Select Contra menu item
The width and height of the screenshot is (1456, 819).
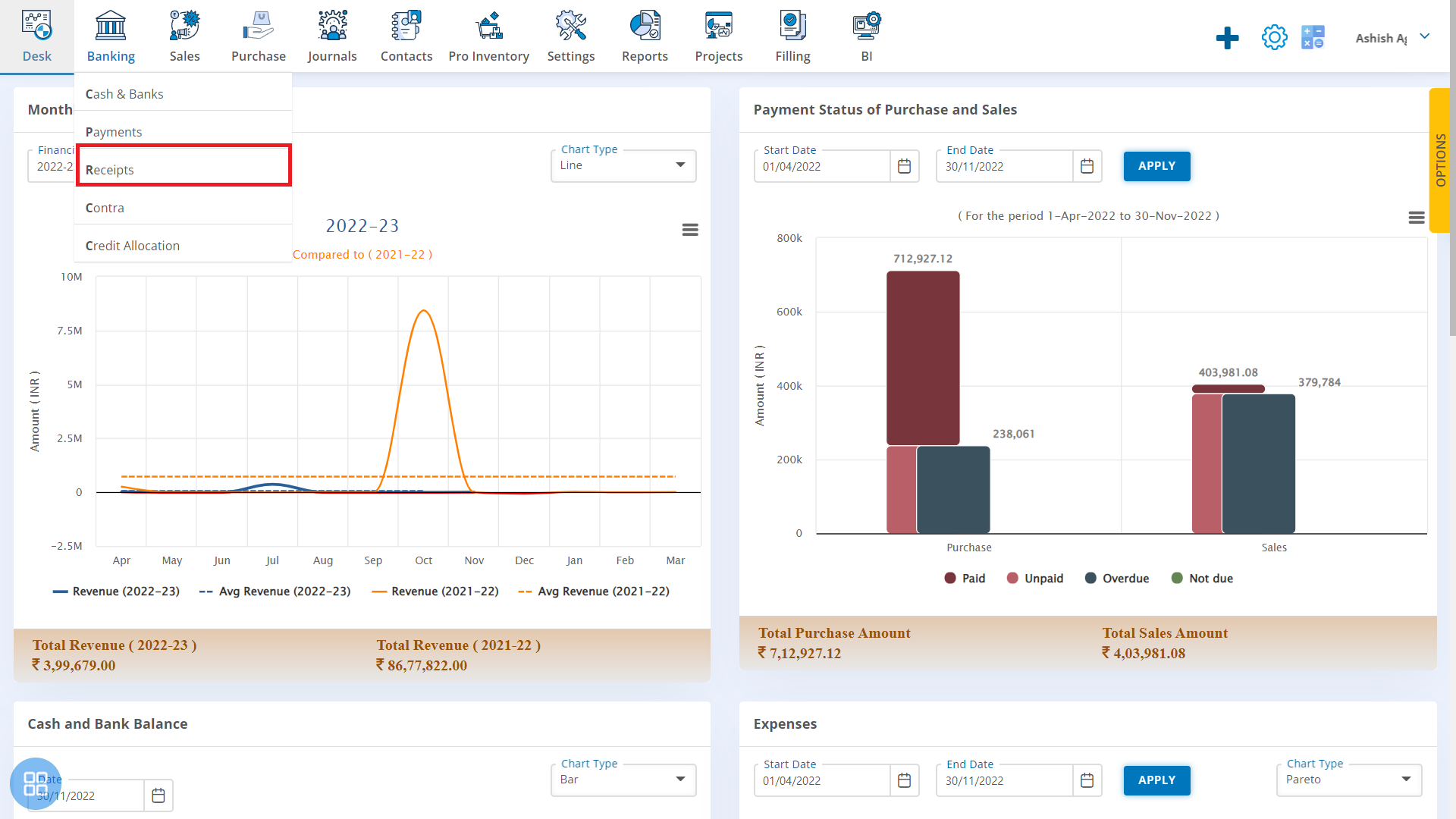(x=184, y=208)
